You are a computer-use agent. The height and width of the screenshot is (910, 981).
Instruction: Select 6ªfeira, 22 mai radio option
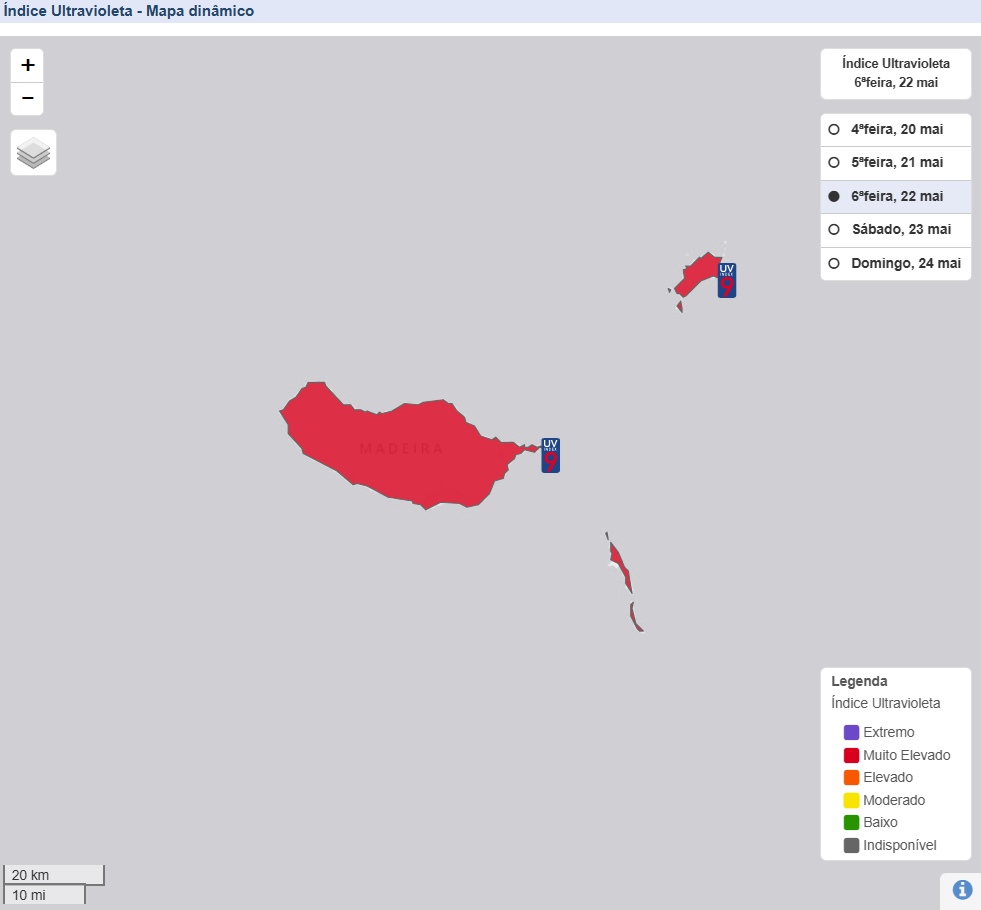tap(896, 196)
